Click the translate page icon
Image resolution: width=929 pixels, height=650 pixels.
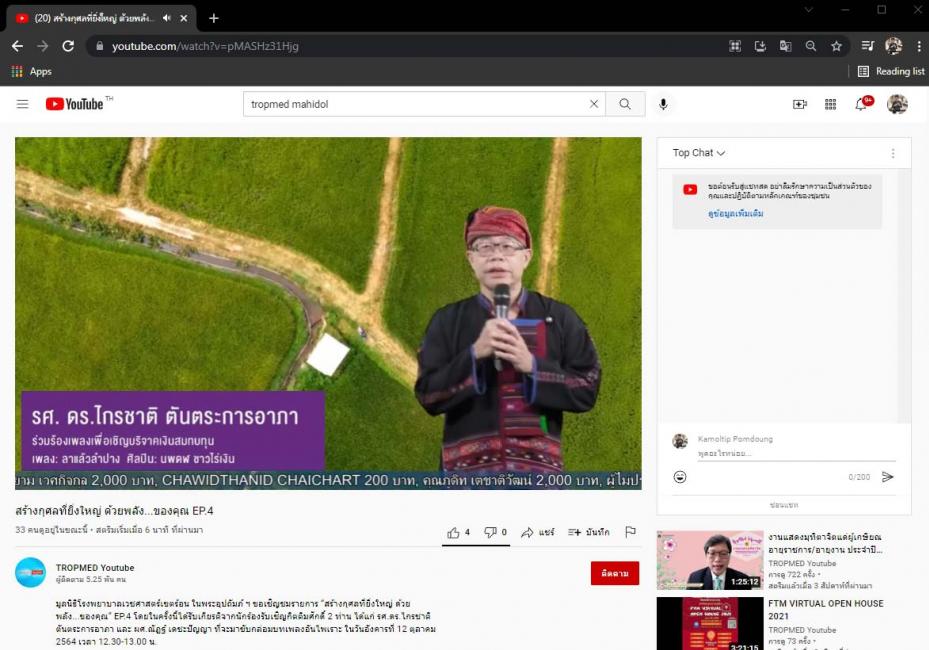tap(786, 46)
